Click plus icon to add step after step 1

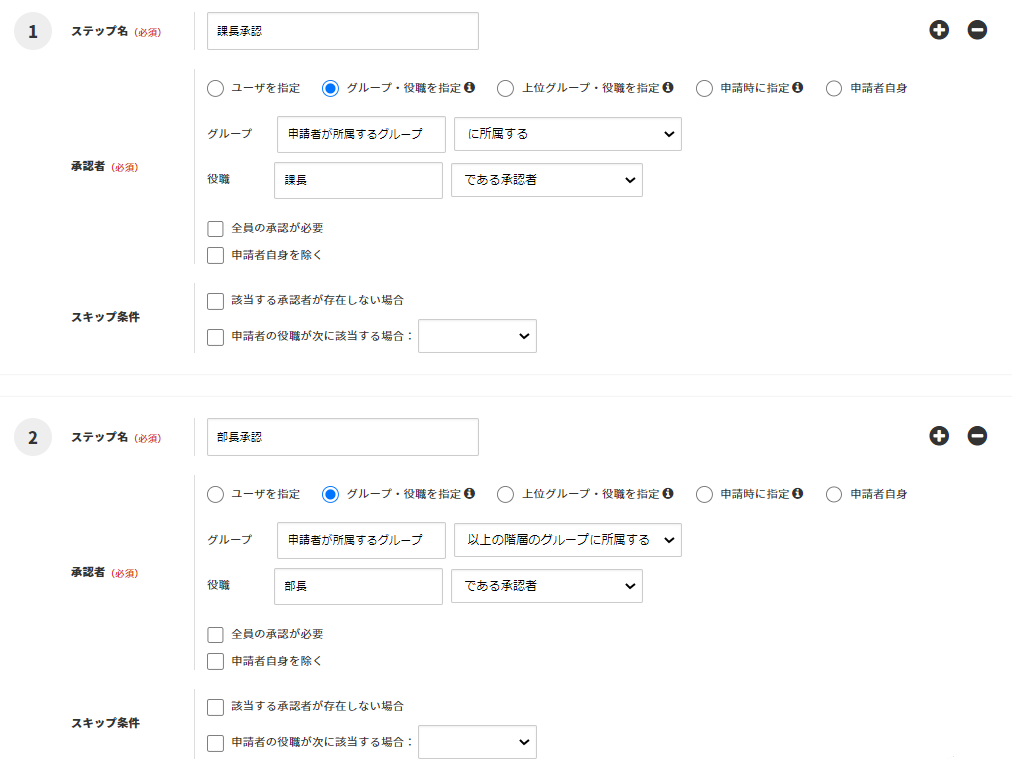click(939, 30)
